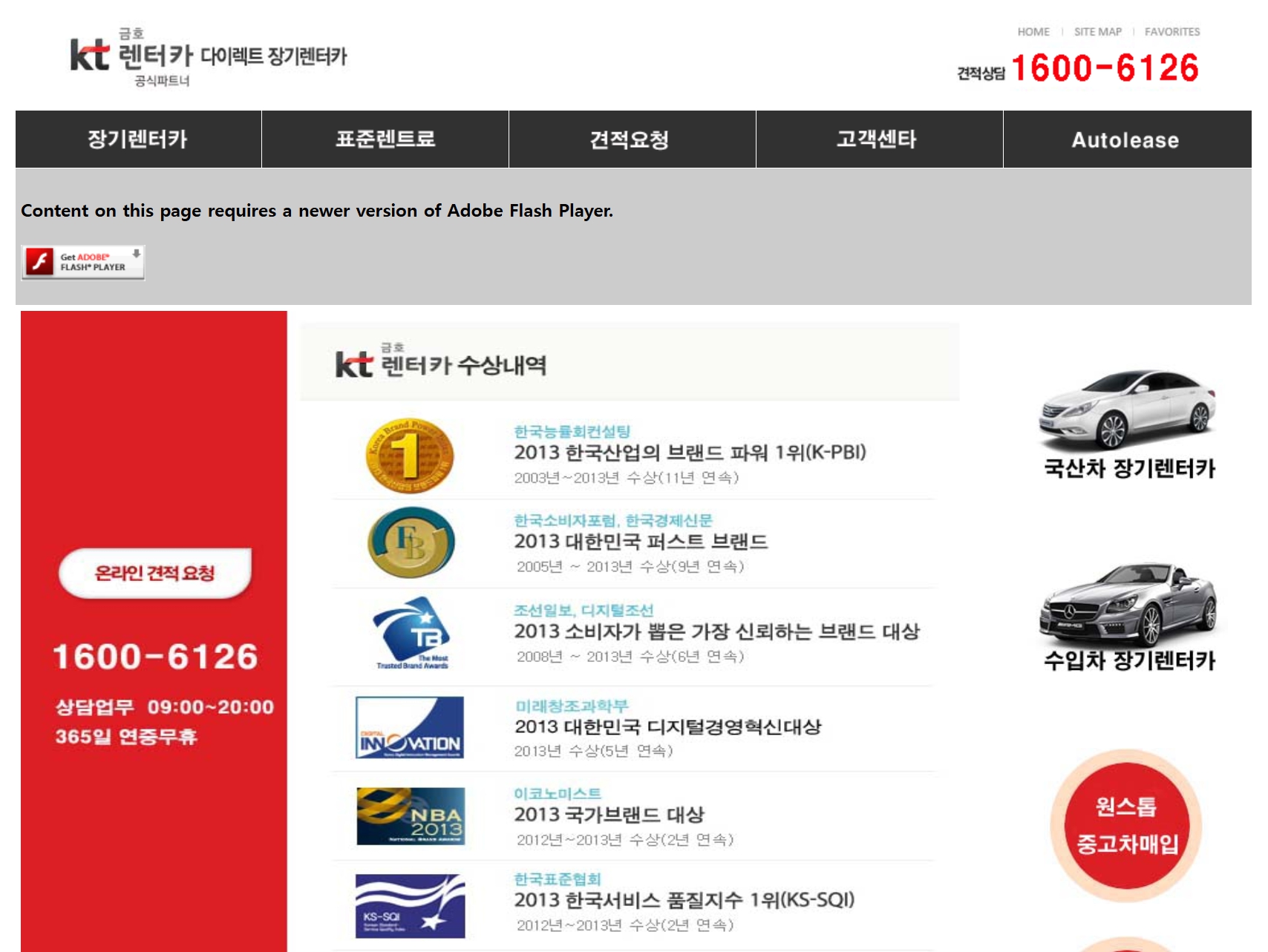Click the 조선일보, 디지털조선 label
This screenshot has width=1268, height=952.
584,611
